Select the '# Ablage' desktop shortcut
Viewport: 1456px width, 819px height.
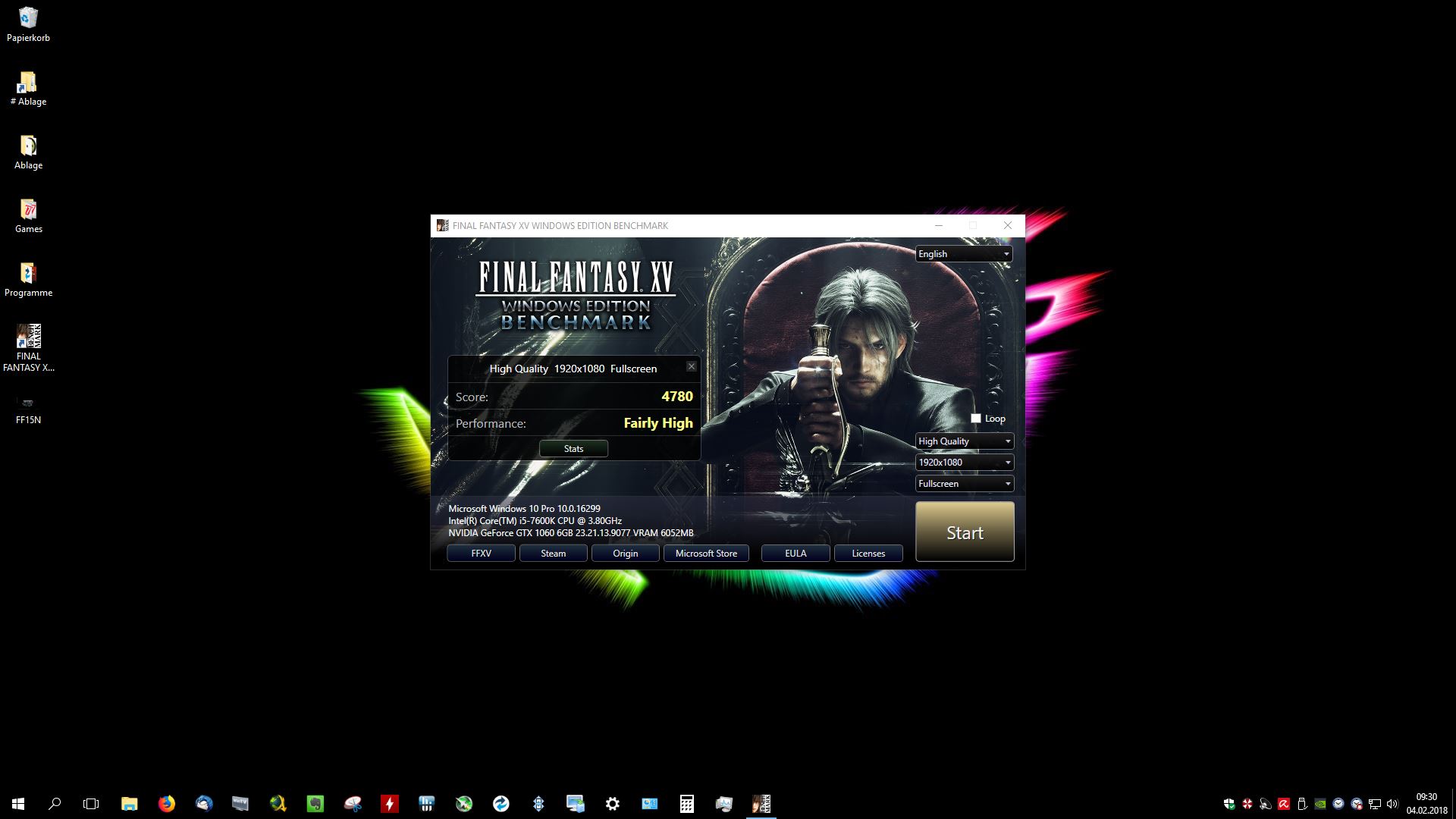[28, 88]
